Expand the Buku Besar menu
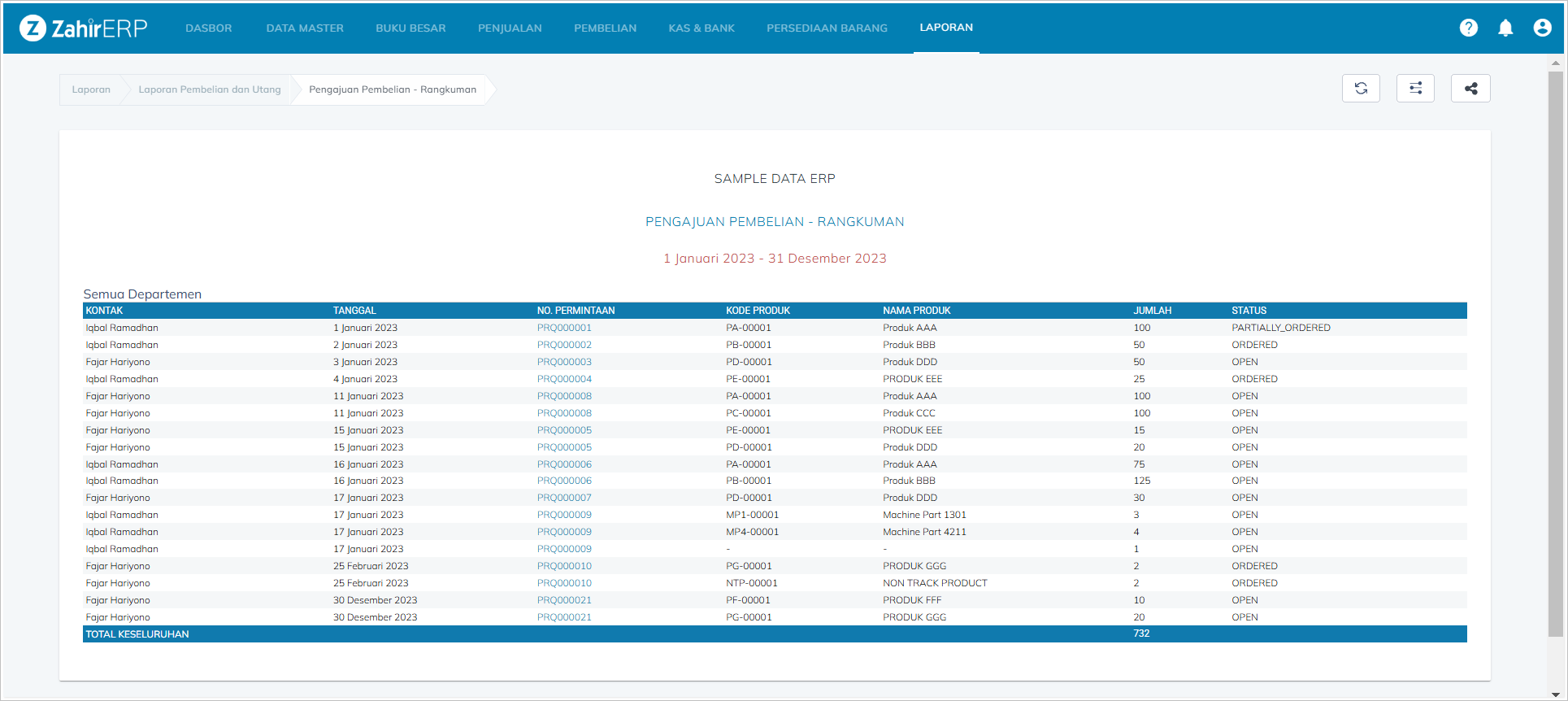Viewport: 1568px width, 701px height. (x=410, y=28)
